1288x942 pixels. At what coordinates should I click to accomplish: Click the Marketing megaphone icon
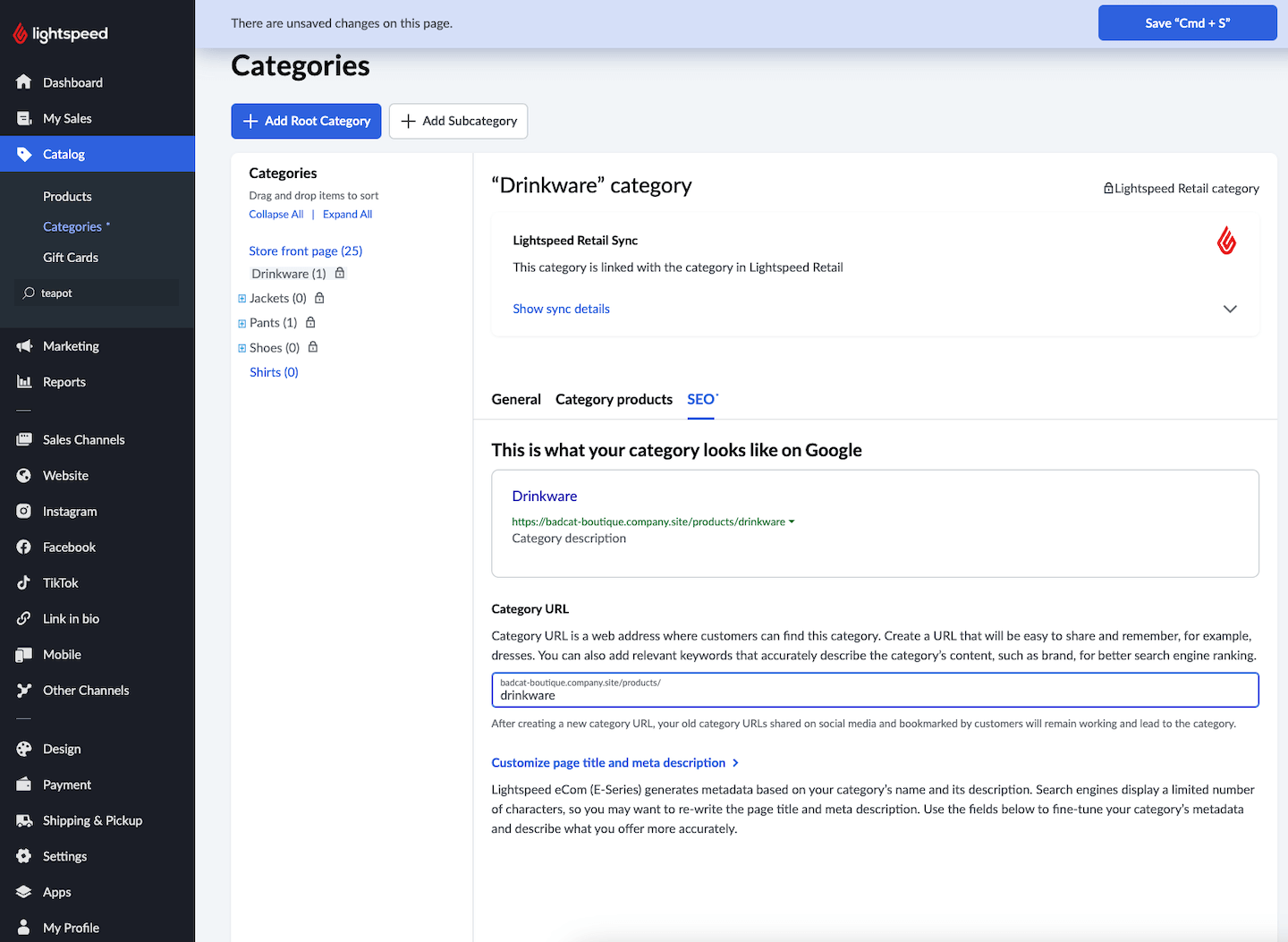click(24, 346)
